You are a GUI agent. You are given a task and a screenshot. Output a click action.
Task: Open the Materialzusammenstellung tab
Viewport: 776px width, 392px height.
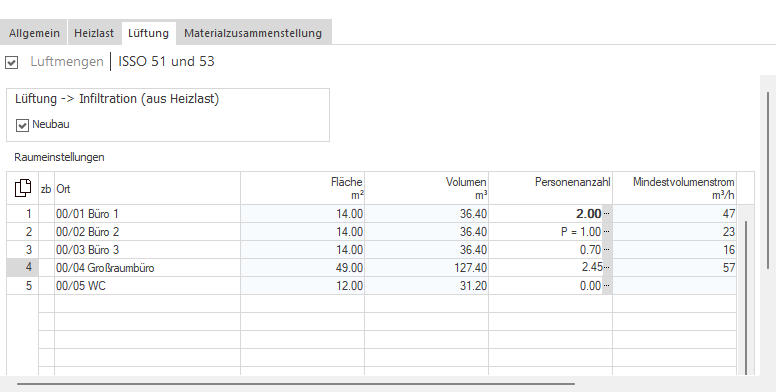click(253, 33)
